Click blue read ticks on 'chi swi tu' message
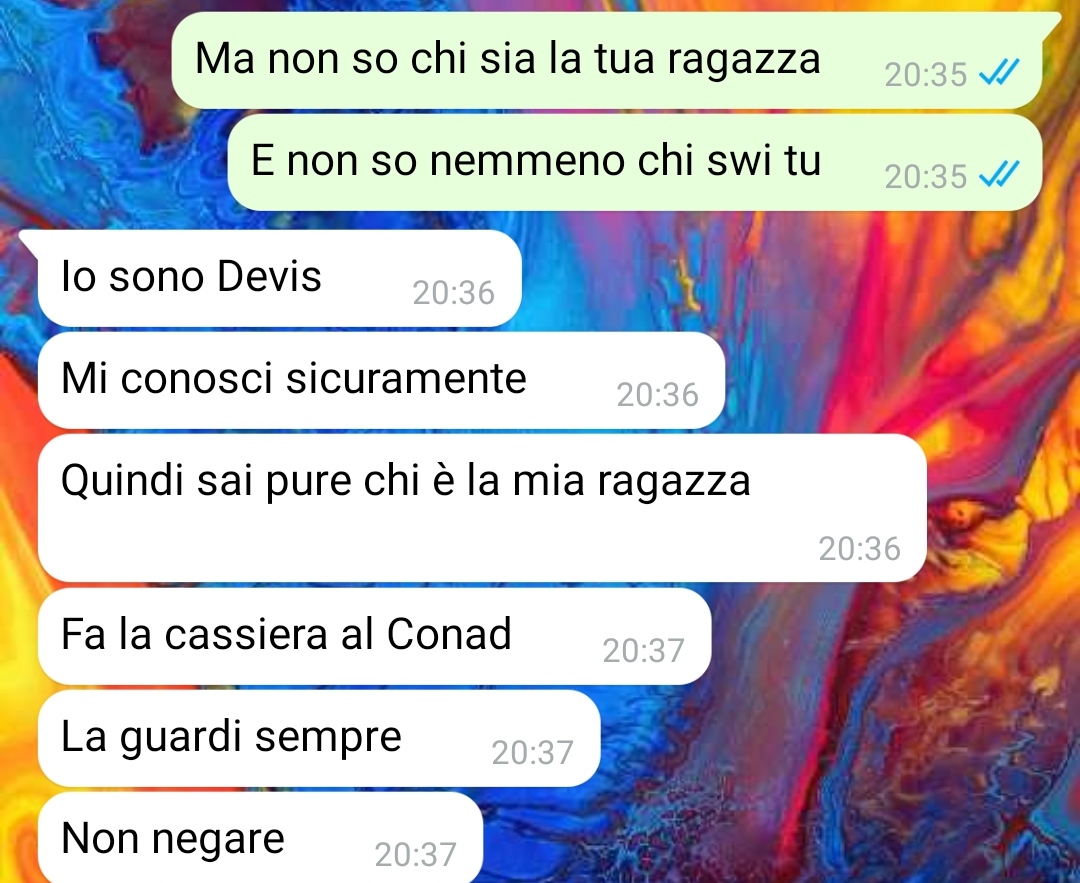Screen dimensions: 1080x883 point(999,174)
